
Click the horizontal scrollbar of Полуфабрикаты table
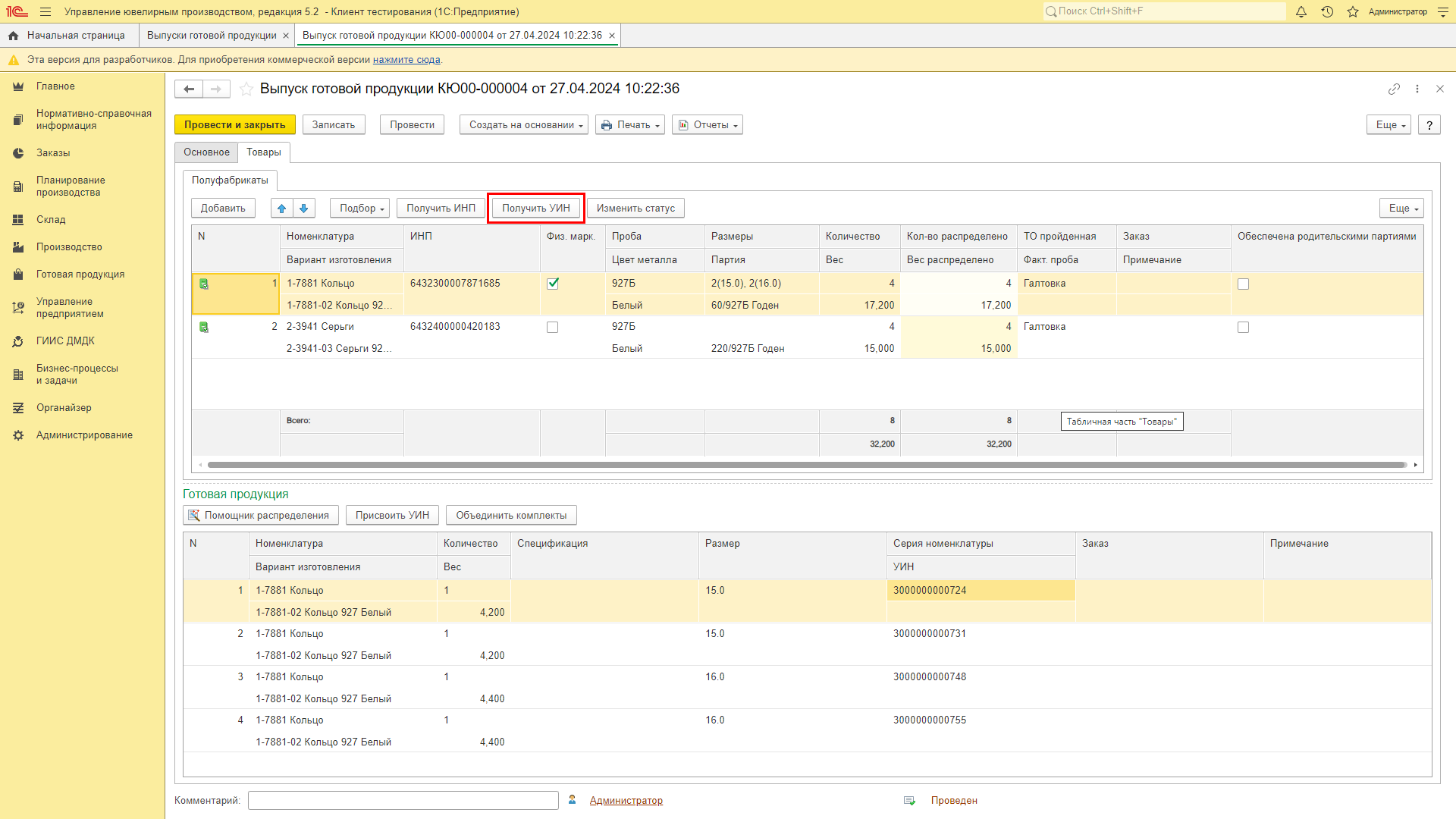(807, 465)
